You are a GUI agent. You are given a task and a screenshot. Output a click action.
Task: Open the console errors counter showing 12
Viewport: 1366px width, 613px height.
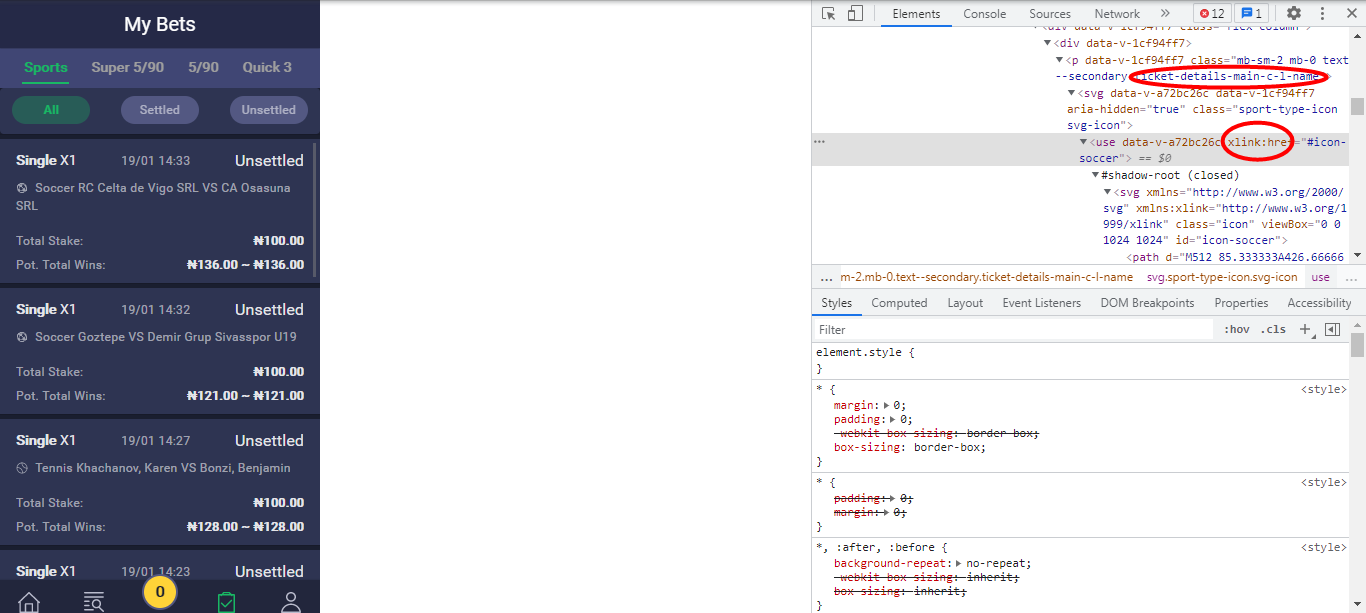pyautogui.click(x=1211, y=13)
